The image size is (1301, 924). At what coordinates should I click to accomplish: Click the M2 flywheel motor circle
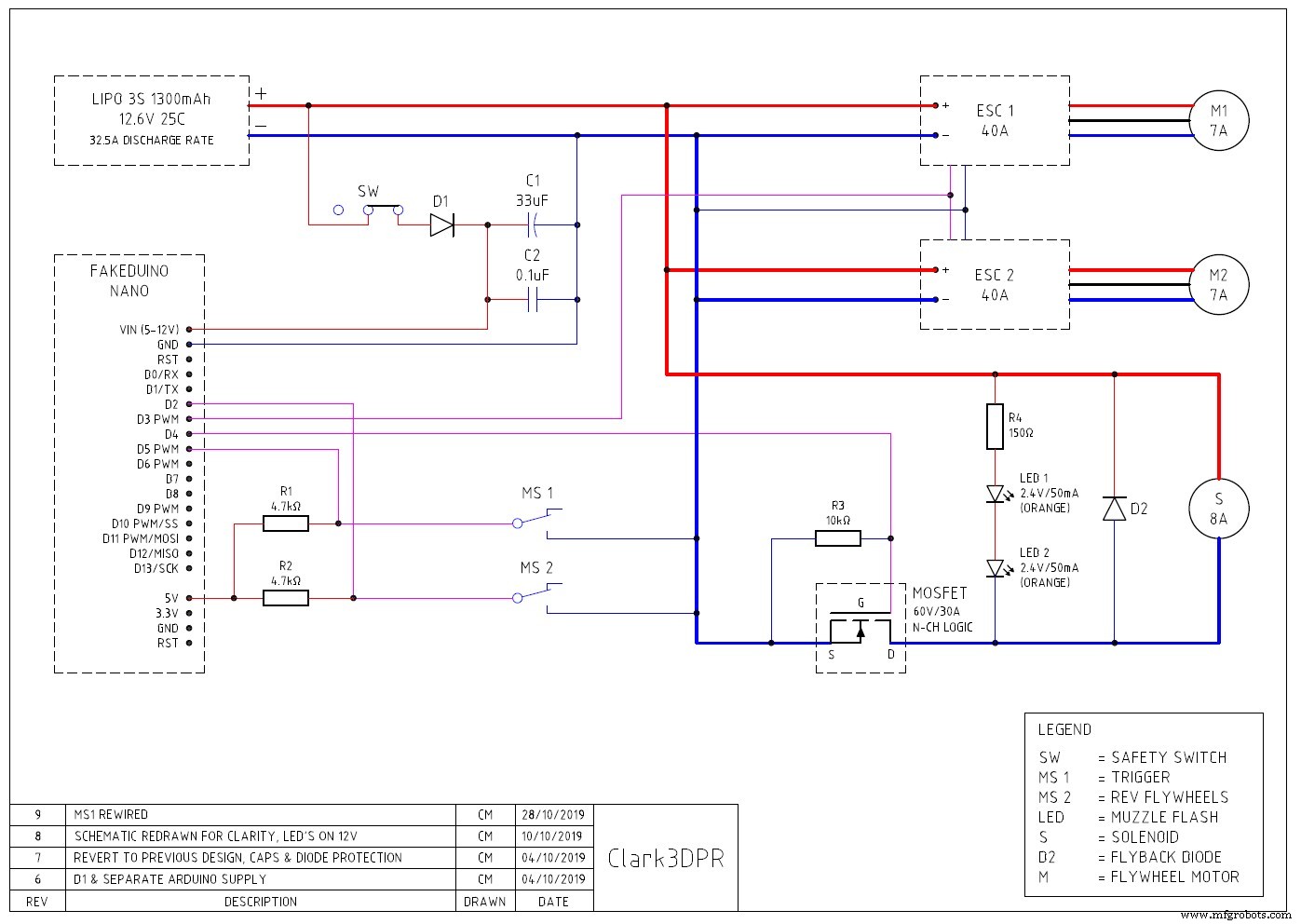click(1218, 284)
